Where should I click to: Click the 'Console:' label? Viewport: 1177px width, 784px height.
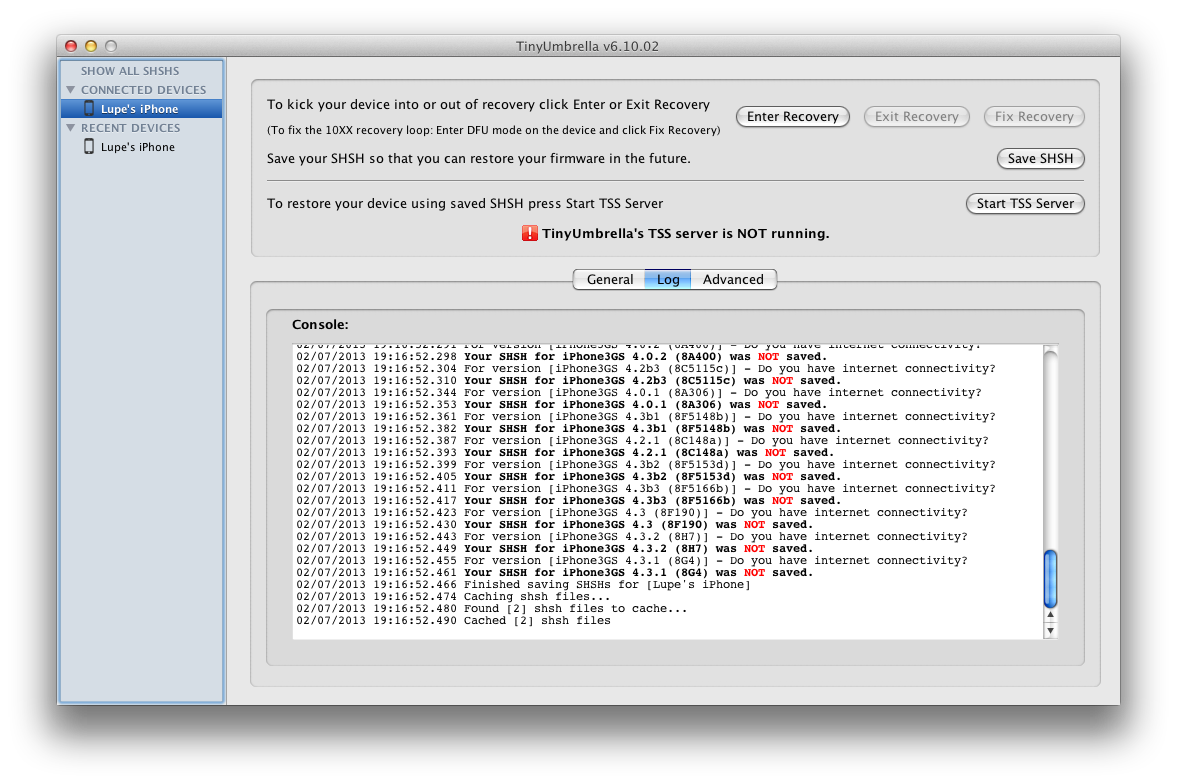pos(321,324)
